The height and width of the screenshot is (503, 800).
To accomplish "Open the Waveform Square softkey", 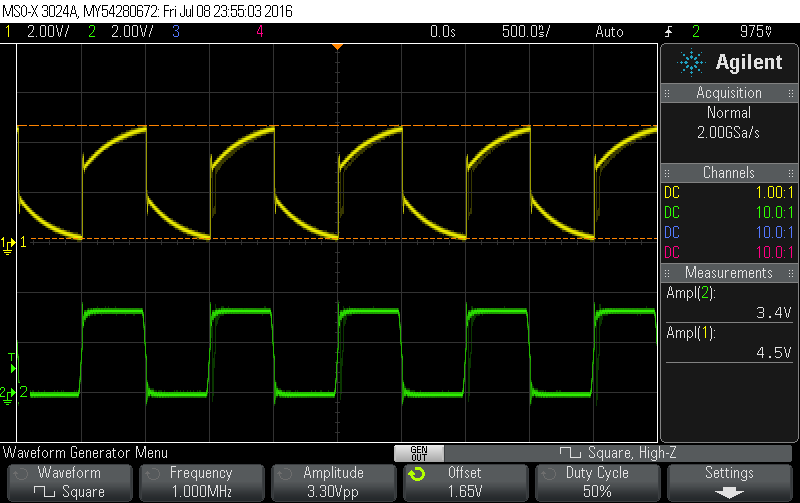I will [x=69, y=483].
